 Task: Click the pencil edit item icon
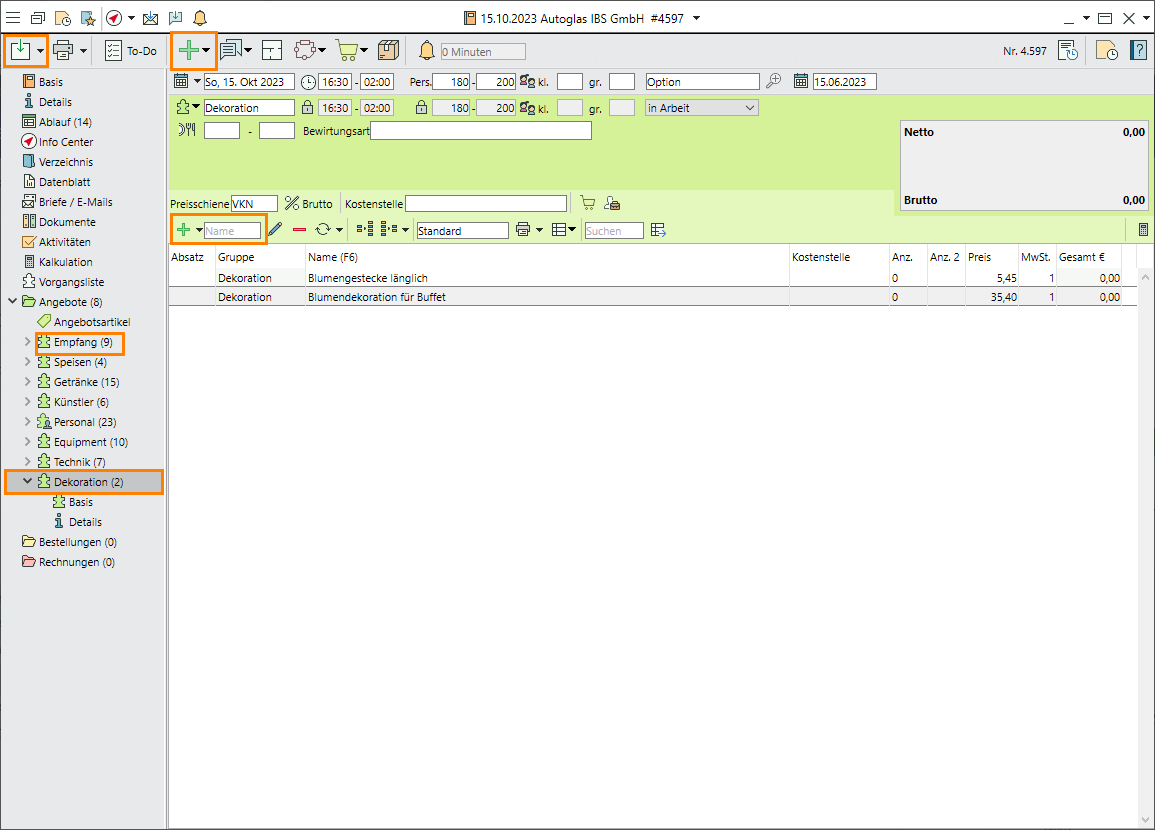tap(276, 230)
